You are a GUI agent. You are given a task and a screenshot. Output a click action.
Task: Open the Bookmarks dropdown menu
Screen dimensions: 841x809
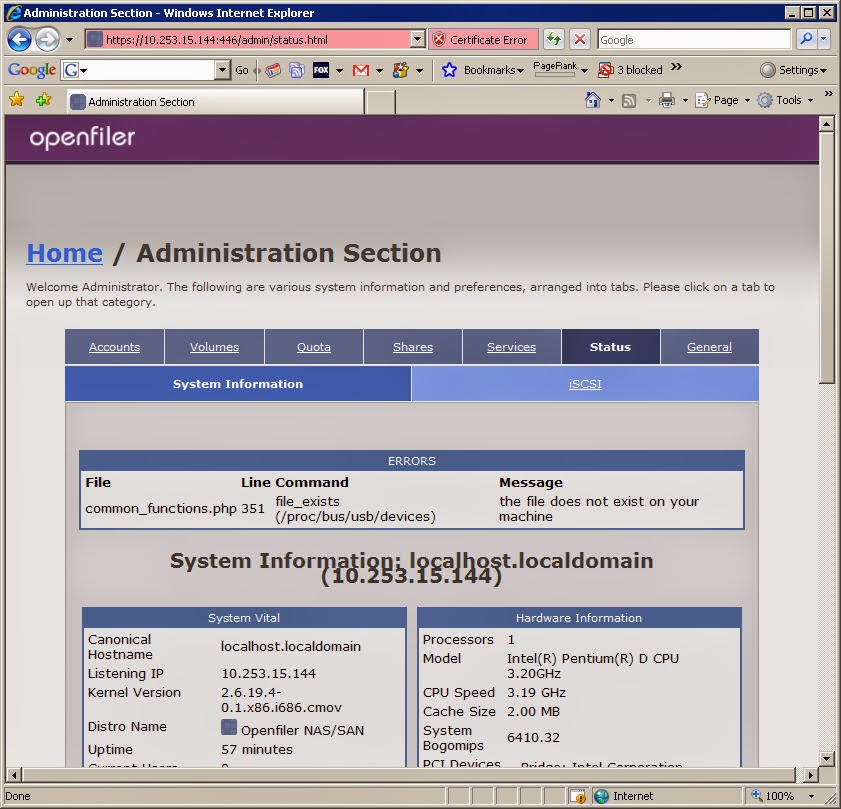(493, 70)
